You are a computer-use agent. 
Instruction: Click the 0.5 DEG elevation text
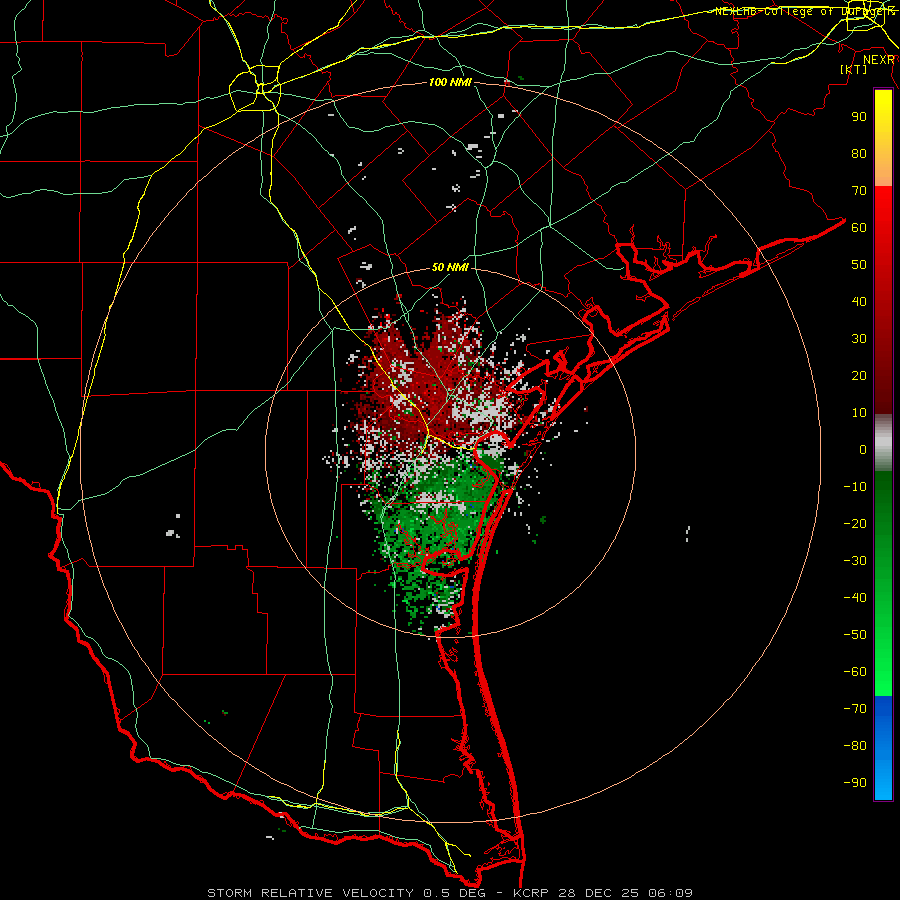click(x=454, y=893)
